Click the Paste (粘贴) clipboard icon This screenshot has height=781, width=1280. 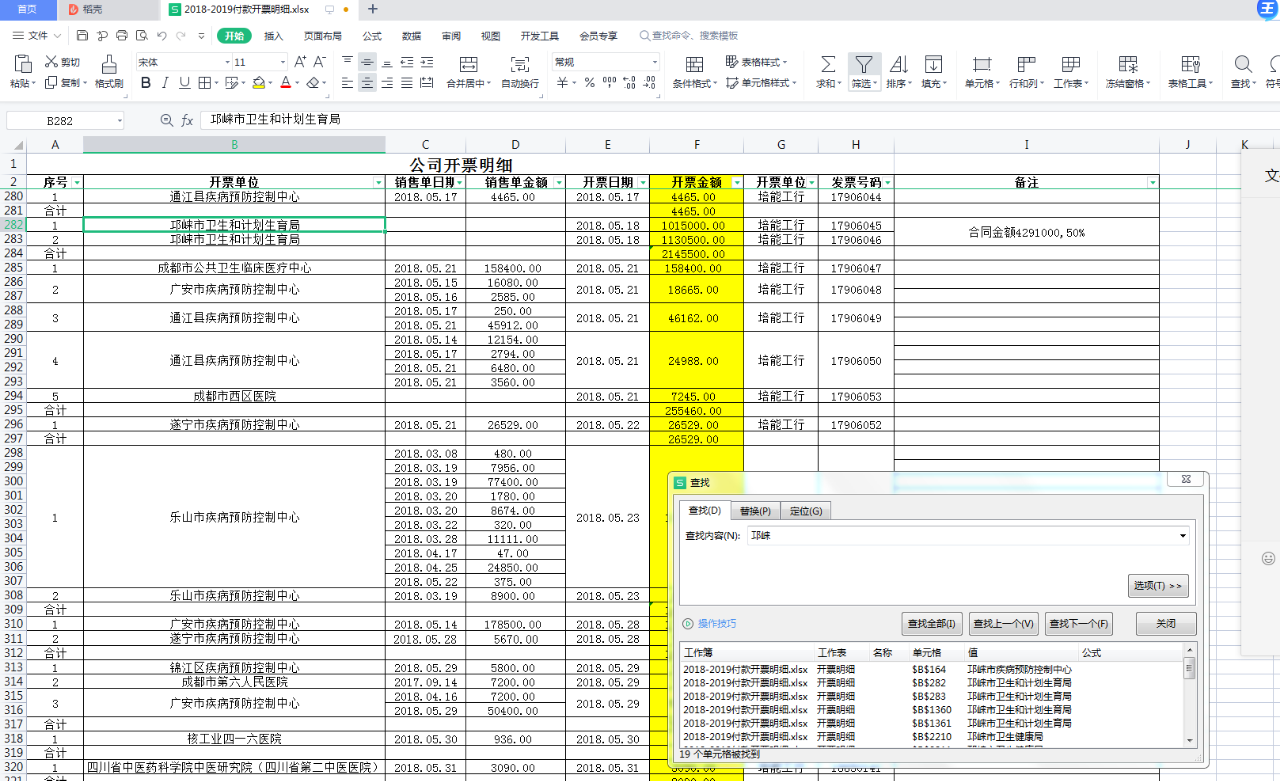[21, 63]
